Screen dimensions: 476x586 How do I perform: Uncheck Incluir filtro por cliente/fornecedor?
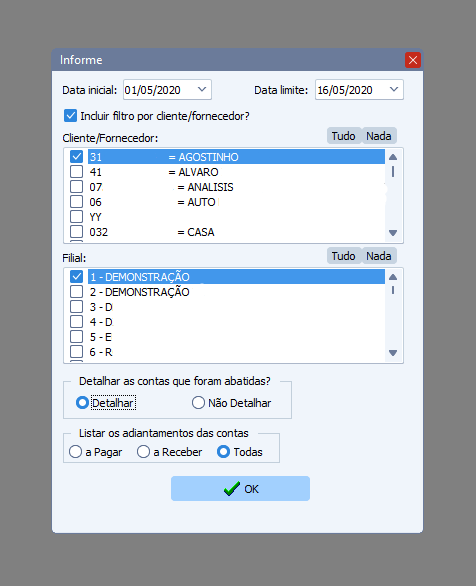point(70,116)
